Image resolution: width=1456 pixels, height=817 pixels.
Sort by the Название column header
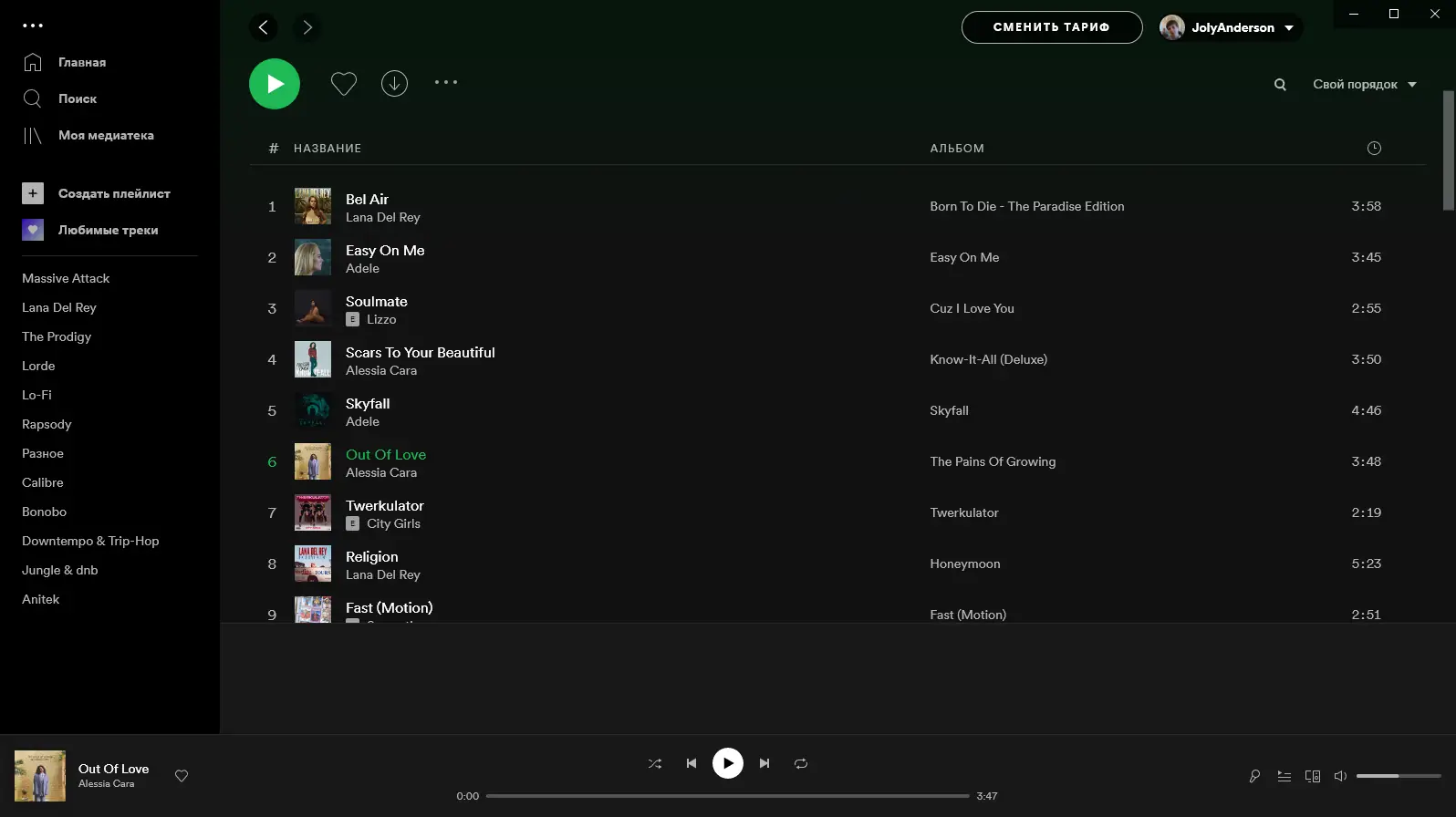point(328,148)
